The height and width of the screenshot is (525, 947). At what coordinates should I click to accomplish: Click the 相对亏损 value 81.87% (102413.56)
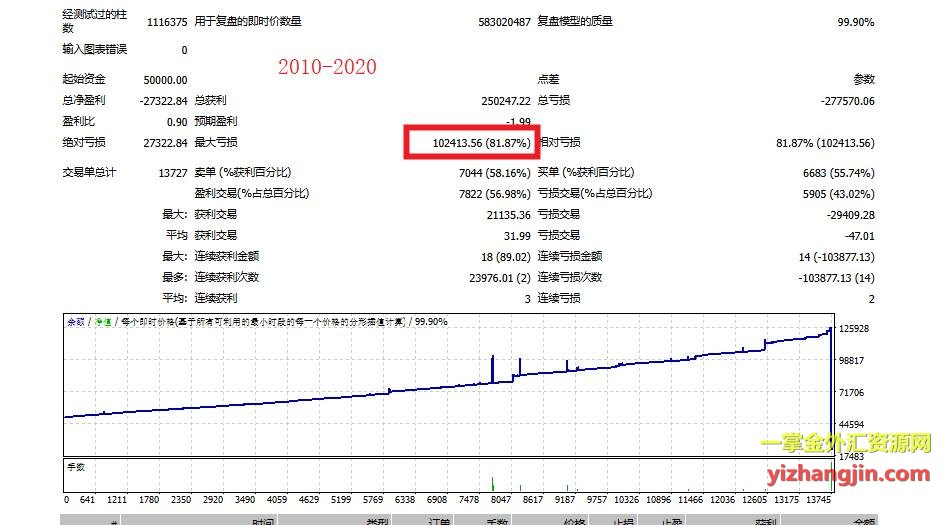pyautogui.click(x=825, y=143)
